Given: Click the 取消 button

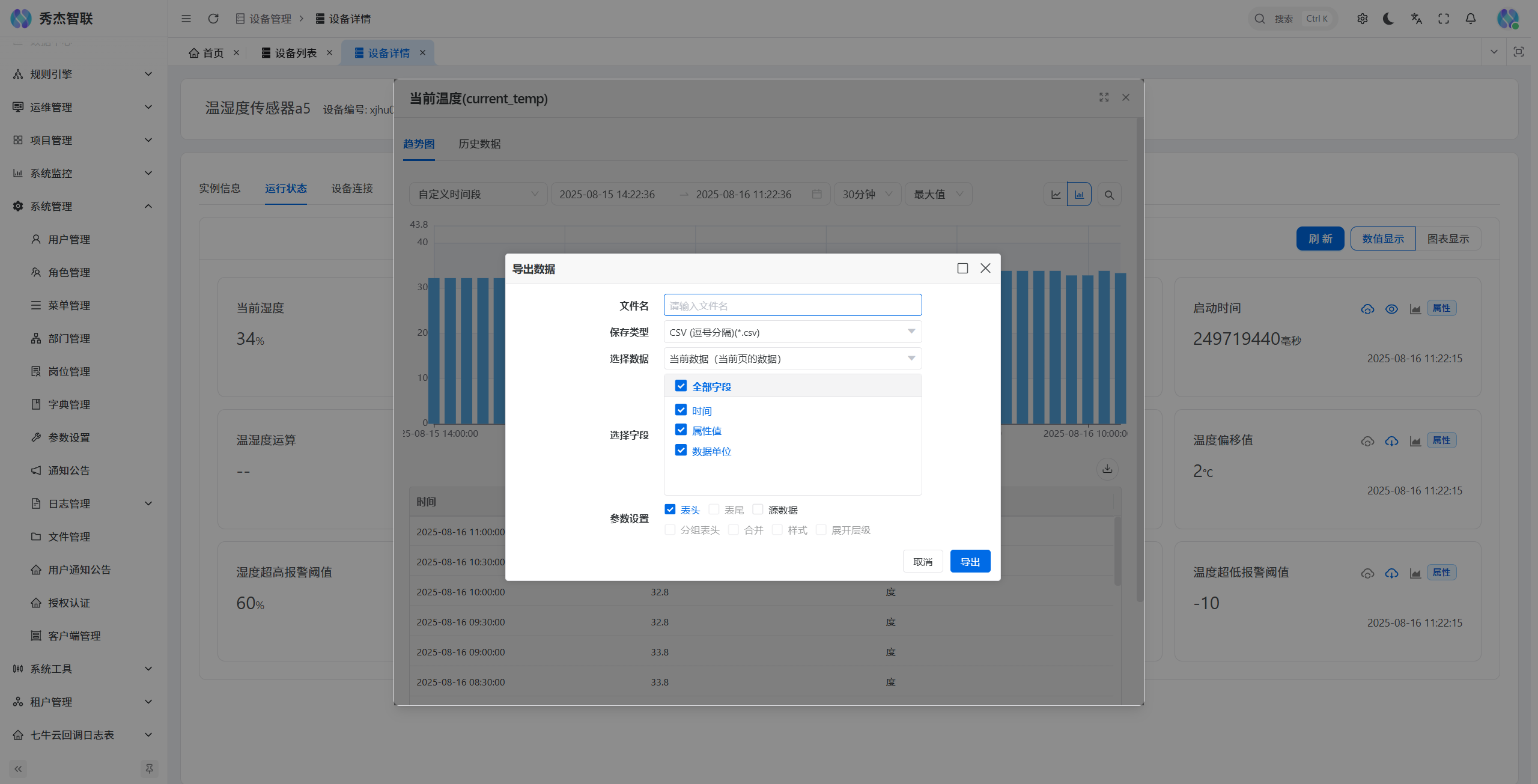Looking at the screenshot, I should pos(922,562).
